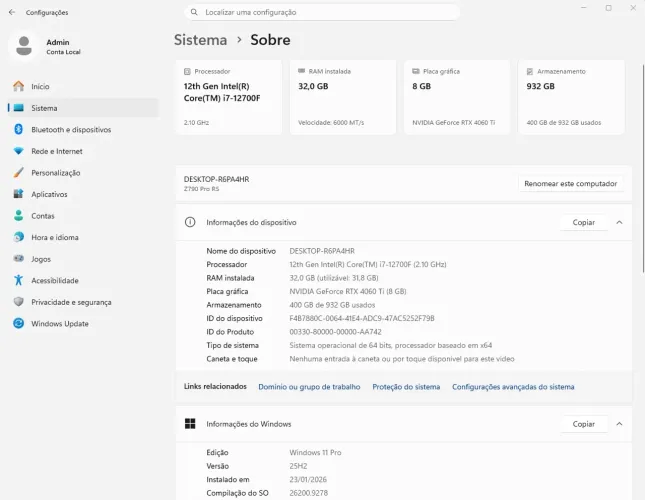Screen dimensions: 645x500
Task: Click the Z790 Pro RS model text
Action: (201, 189)
